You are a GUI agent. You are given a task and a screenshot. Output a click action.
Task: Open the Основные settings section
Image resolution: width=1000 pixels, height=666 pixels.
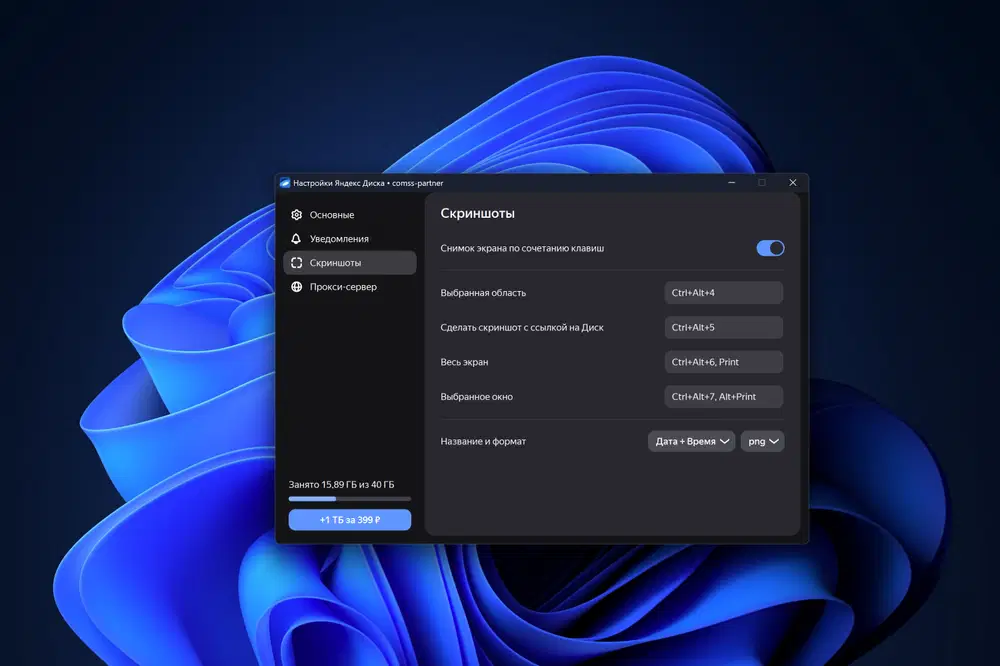[x=349, y=215]
